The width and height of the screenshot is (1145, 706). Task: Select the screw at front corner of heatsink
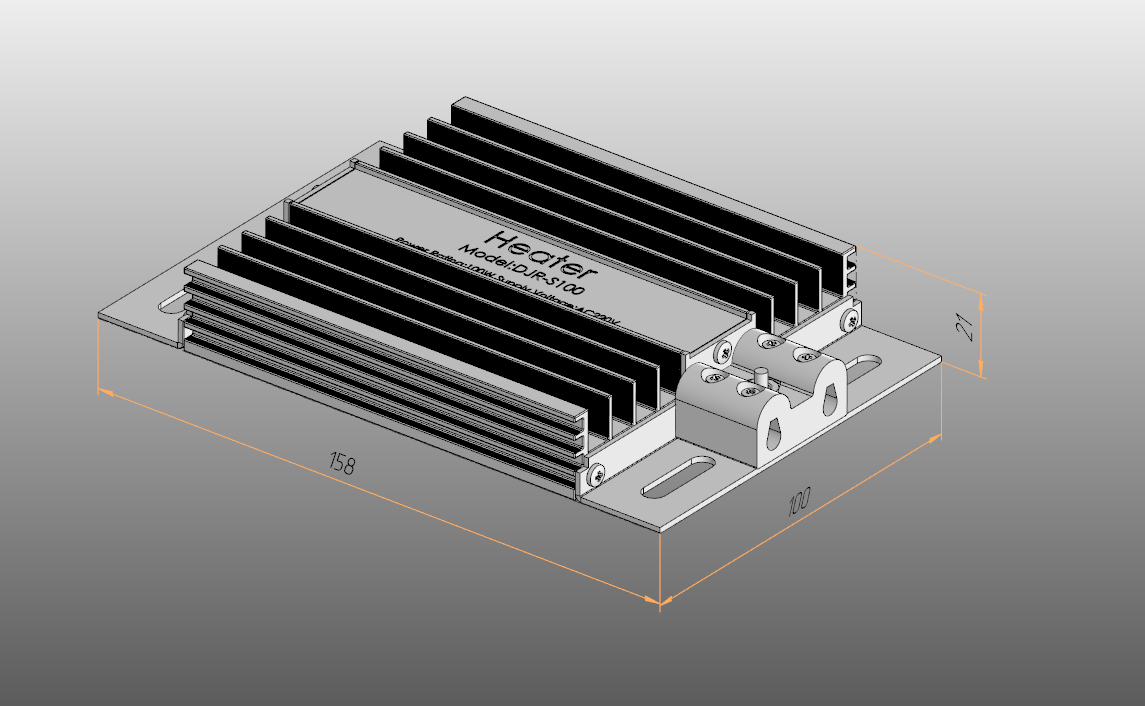pos(597,472)
